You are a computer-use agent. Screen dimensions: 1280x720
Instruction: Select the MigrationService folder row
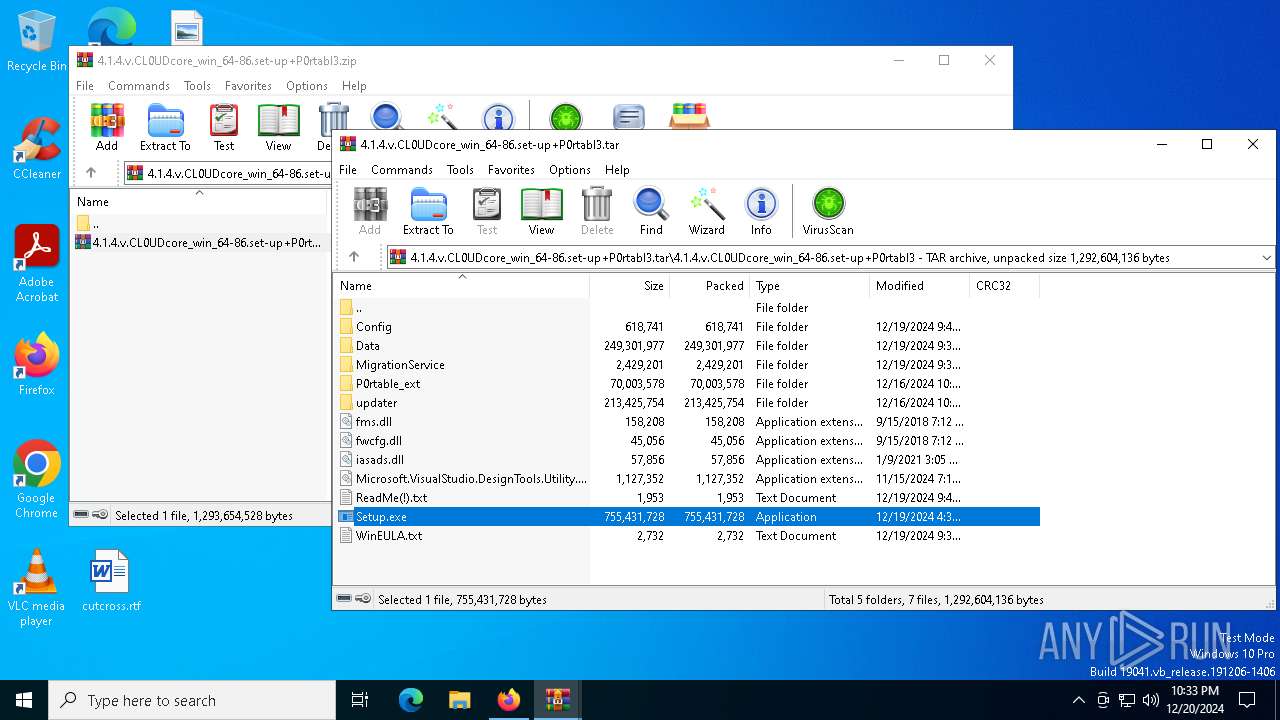(688, 365)
